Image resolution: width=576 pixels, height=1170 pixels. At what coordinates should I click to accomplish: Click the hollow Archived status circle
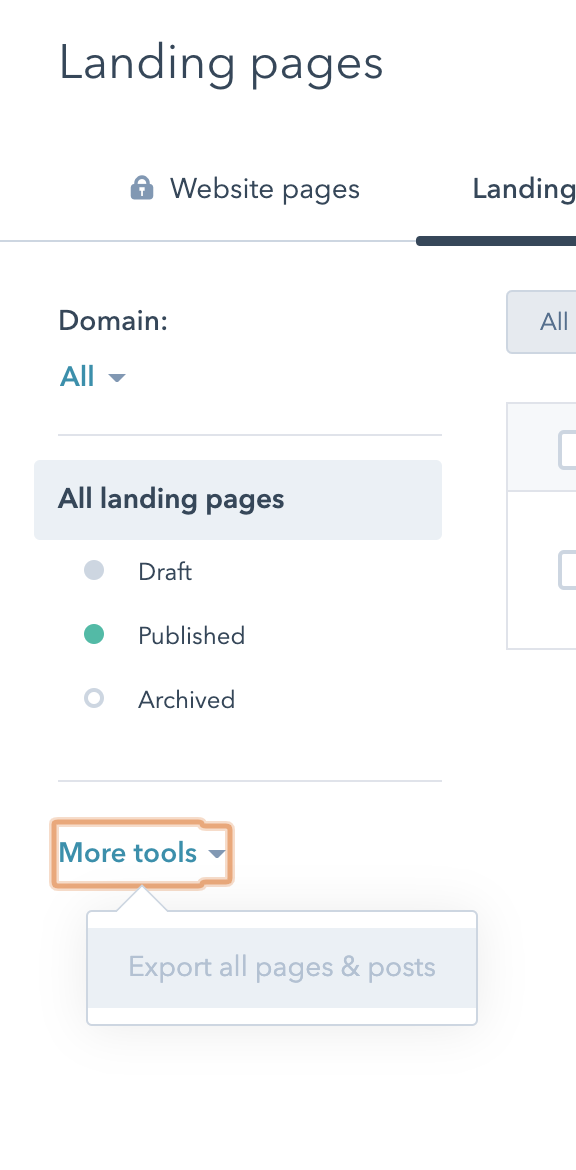coord(94,699)
